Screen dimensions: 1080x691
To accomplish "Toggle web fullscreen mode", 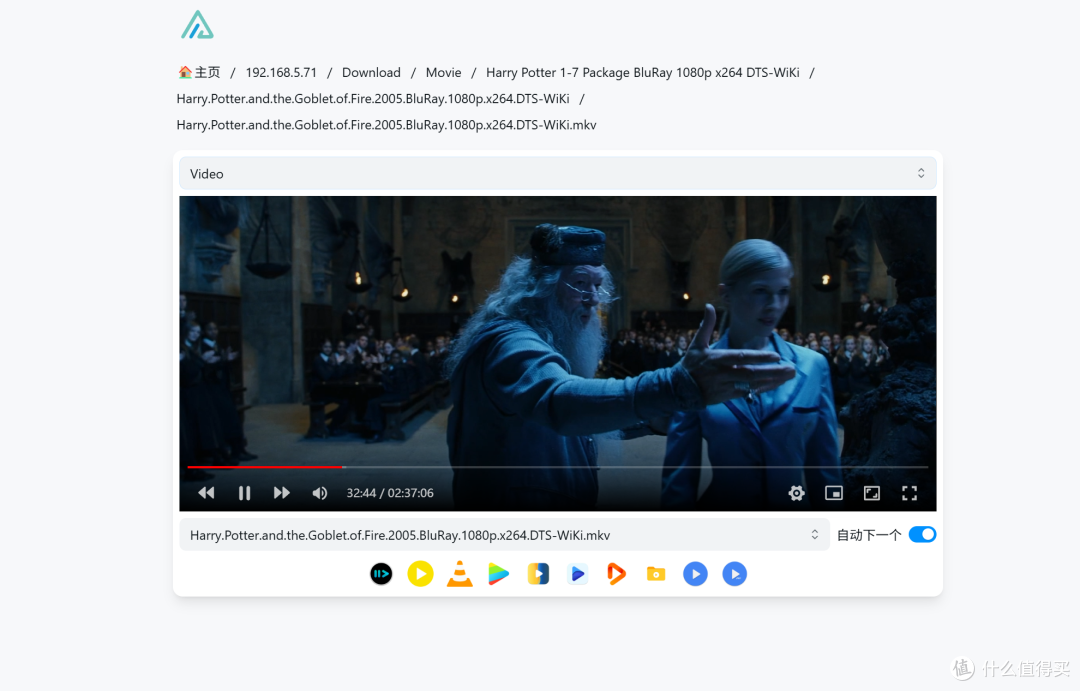I will point(871,493).
